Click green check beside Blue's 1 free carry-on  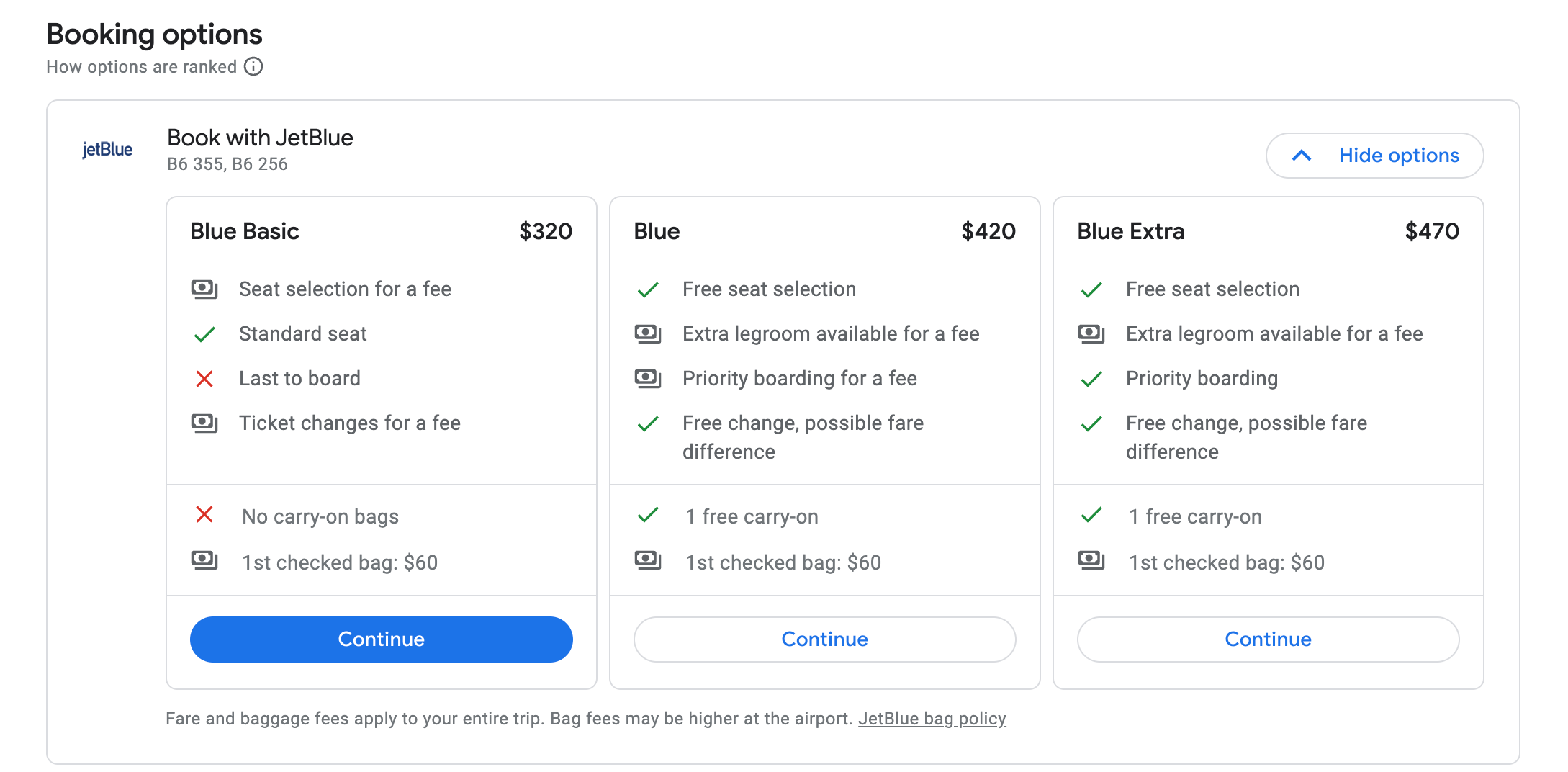click(x=648, y=515)
